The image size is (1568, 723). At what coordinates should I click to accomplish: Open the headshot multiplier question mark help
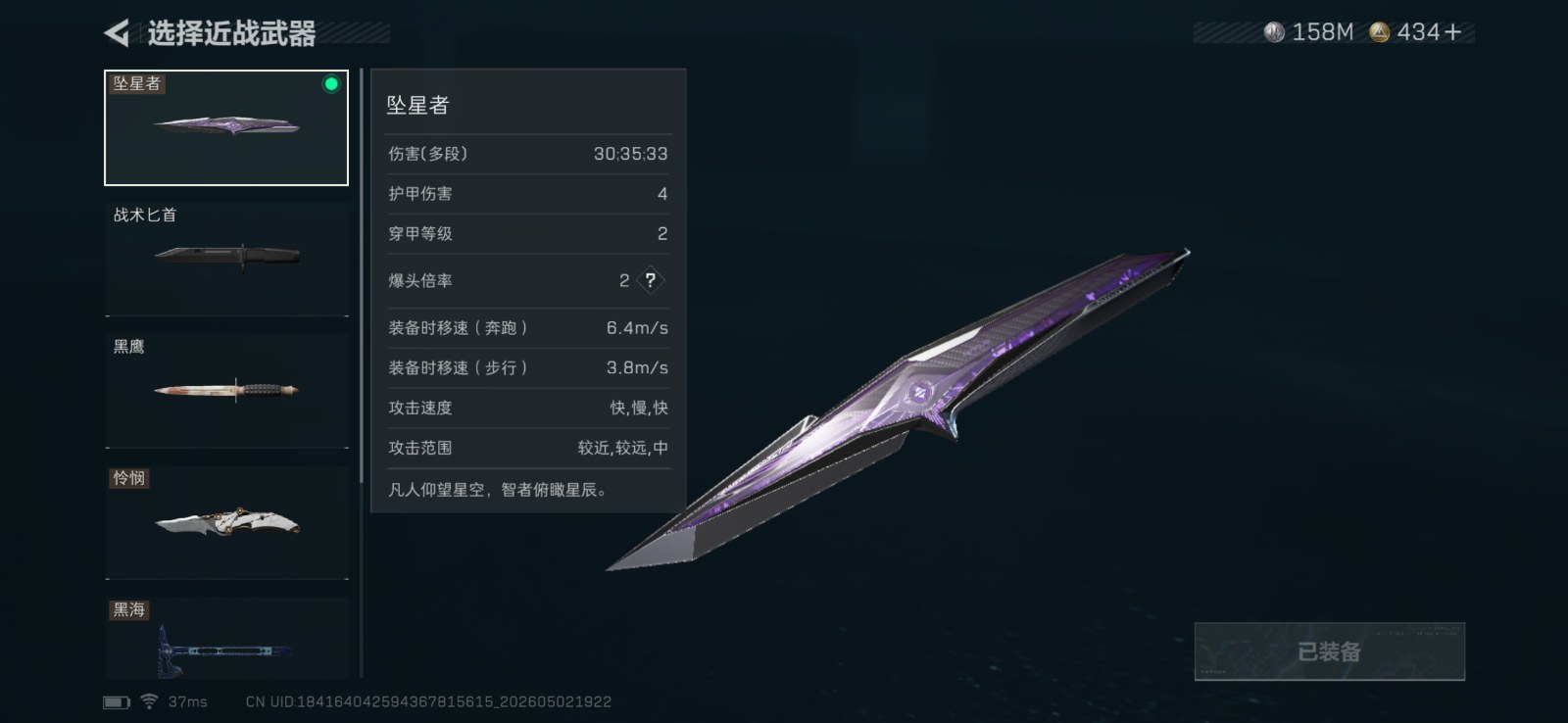(x=650, y=280)
